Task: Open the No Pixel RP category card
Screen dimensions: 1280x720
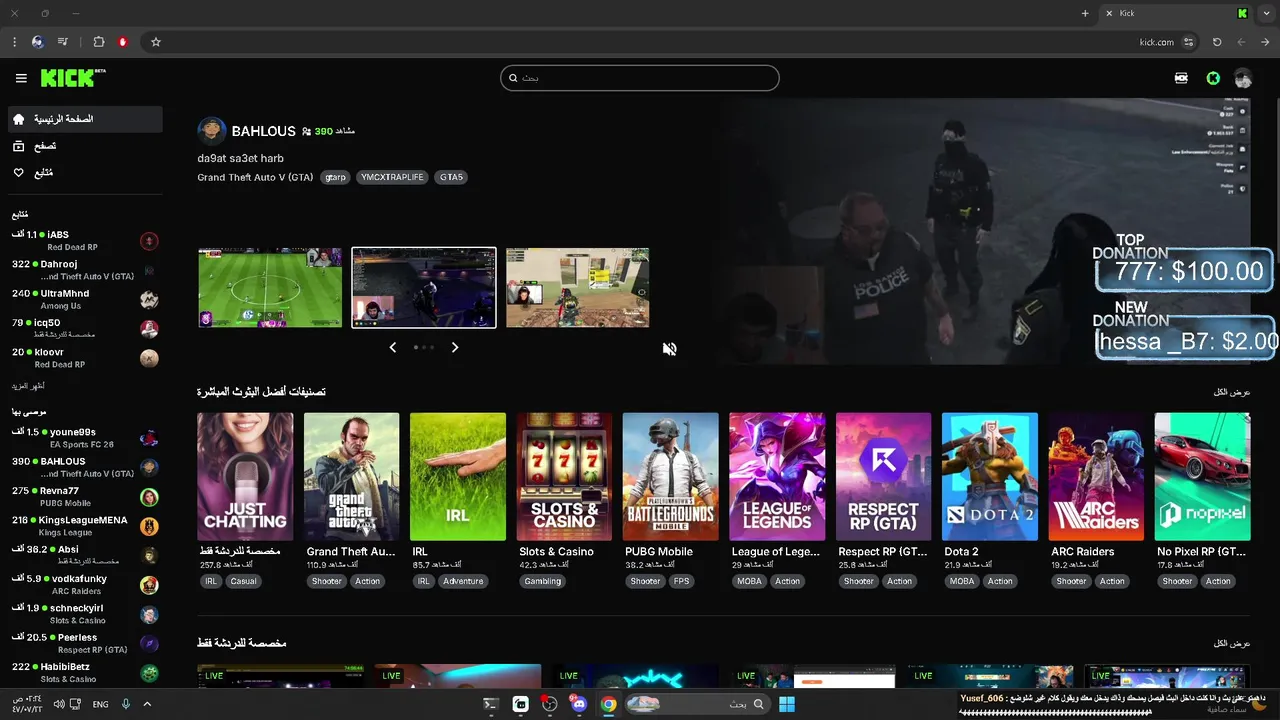Action: pos(1203,477)
